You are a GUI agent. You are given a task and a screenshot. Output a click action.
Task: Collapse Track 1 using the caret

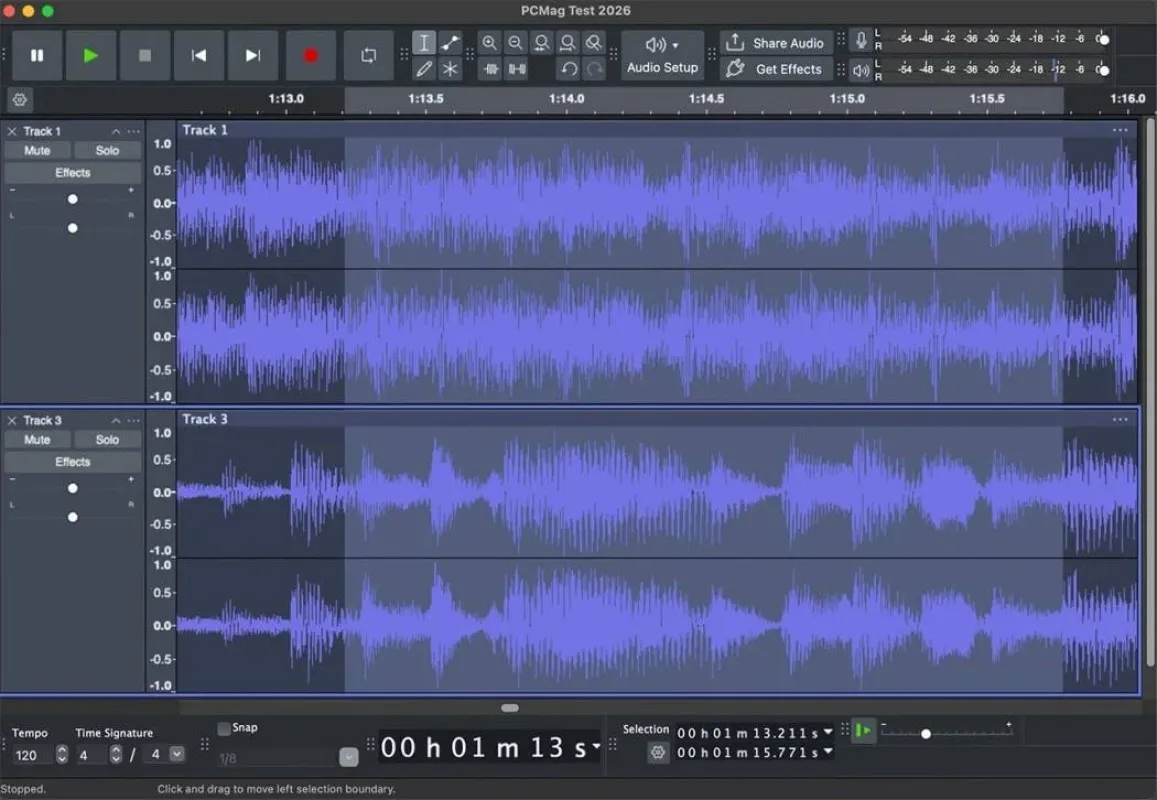click(x=116, y=131)
